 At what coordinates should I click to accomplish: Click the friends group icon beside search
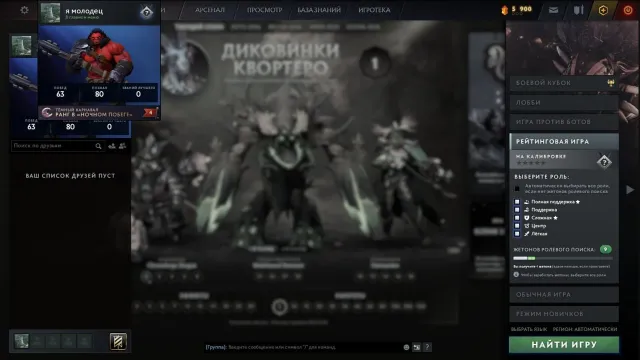pos(122,146)
